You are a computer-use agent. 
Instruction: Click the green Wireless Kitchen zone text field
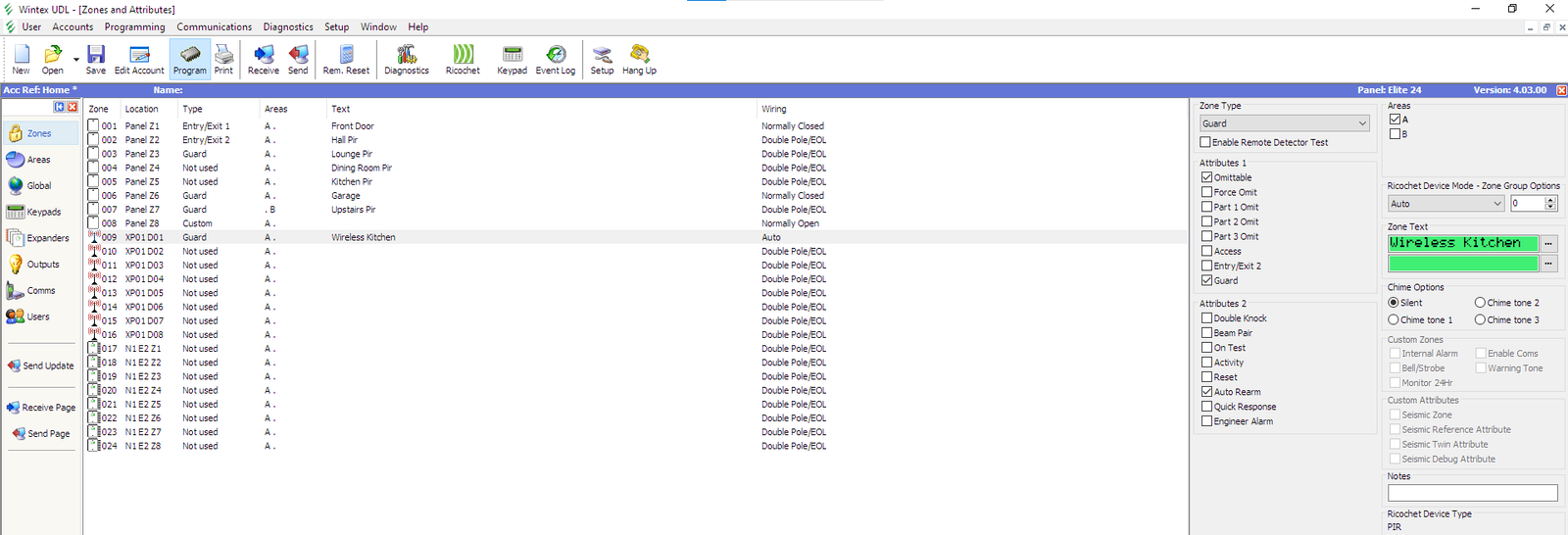click(1463, 243)
